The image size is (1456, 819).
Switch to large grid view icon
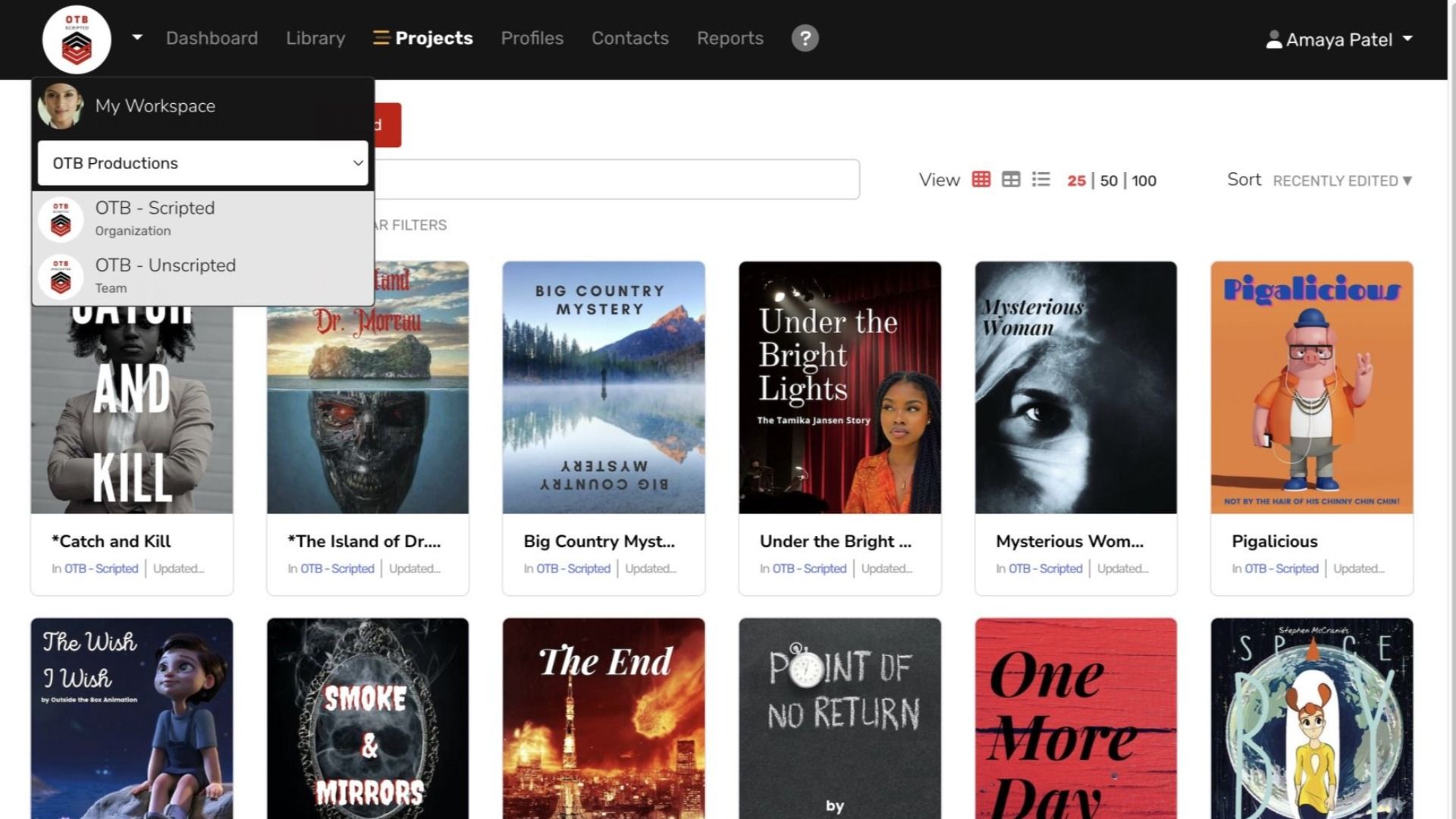(x=981, y=180)
